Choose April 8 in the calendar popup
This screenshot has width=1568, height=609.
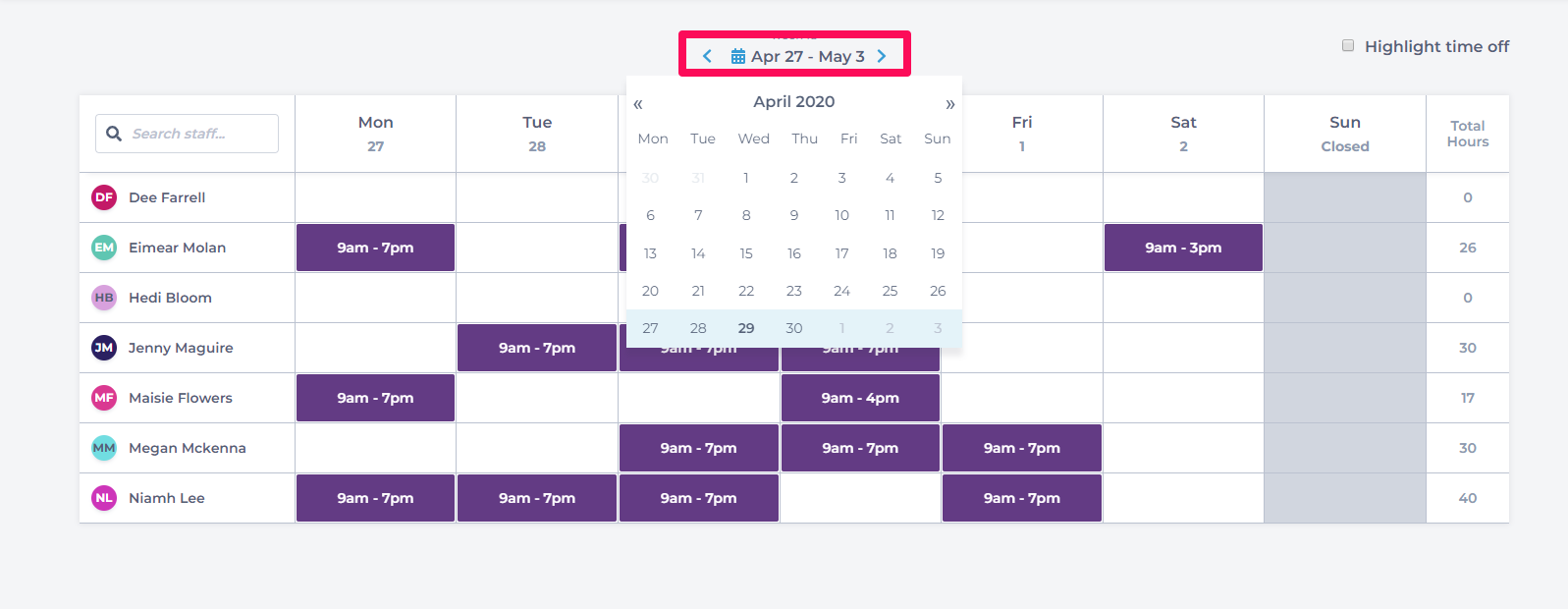click(x=746, y=215)
